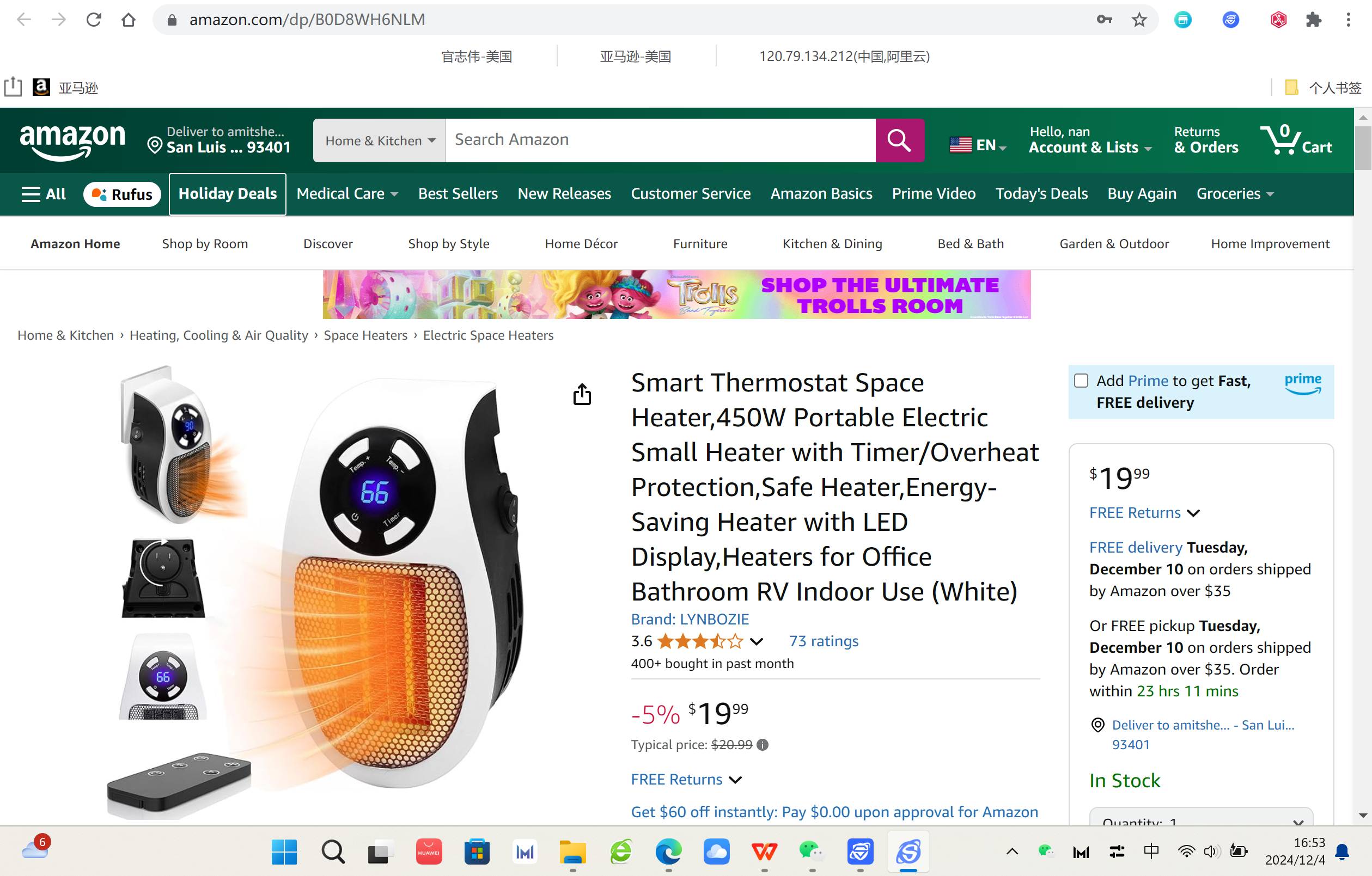Bookmark this page with the star icon
The height and width of the screenshot is (876, 1372).
click(1138, 20)
